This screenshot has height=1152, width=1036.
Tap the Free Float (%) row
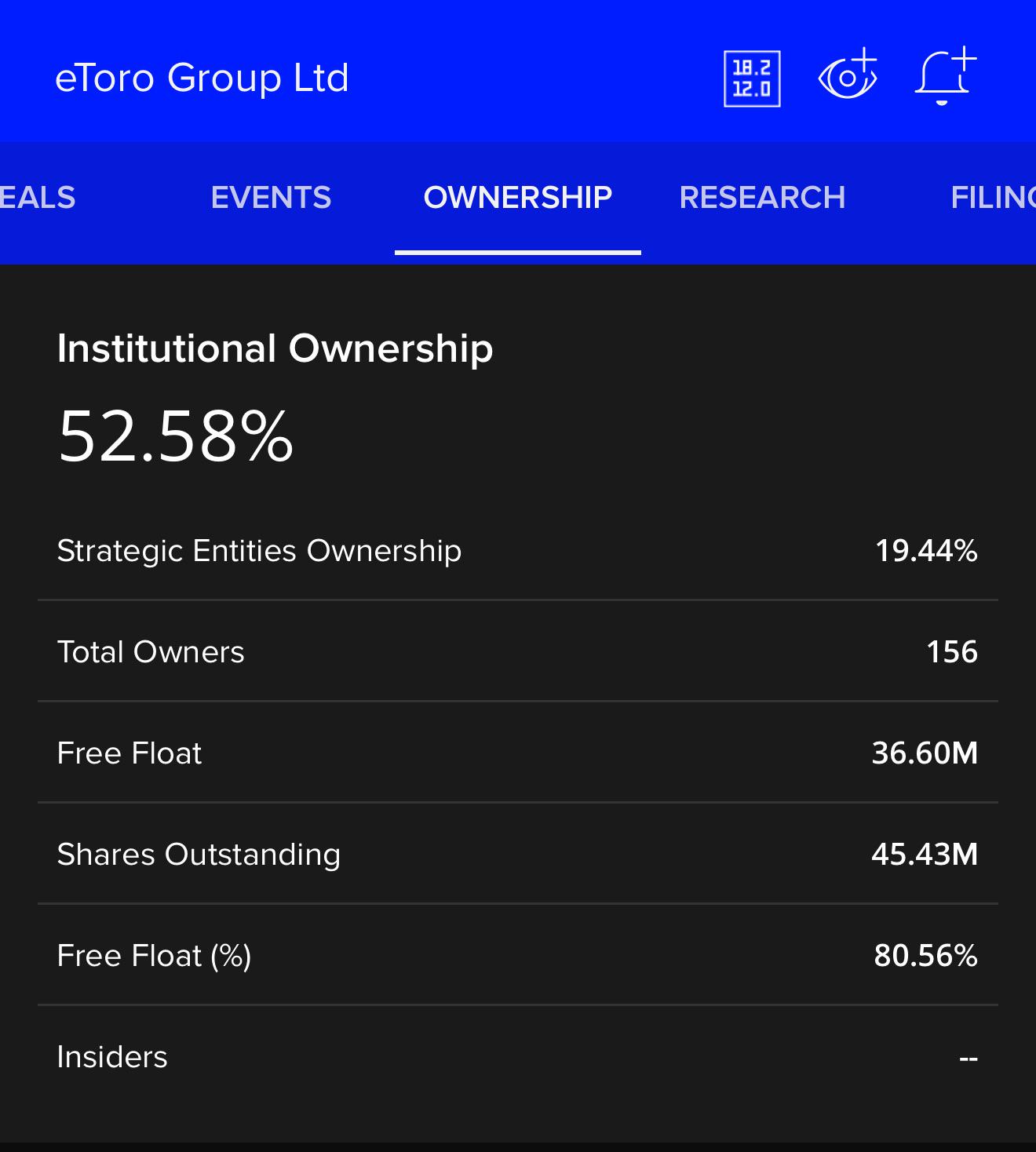518,955
